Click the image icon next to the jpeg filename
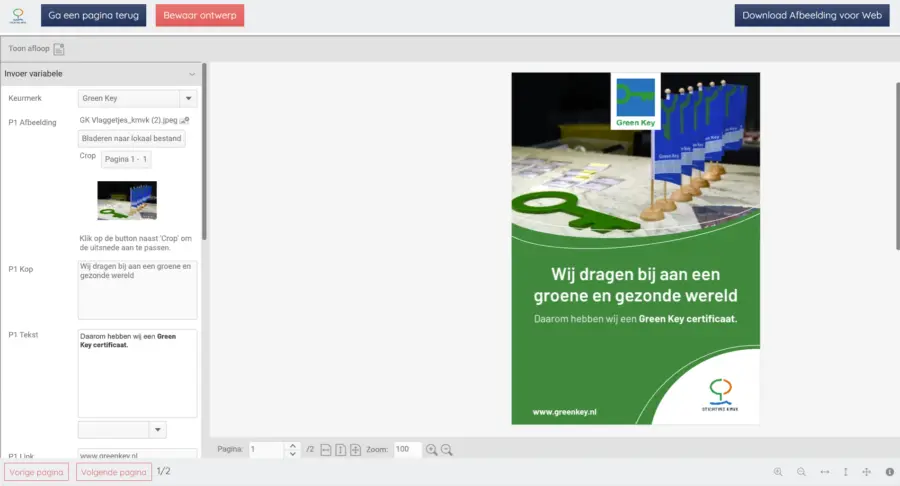The image size is (900, 486). (184, 121)
